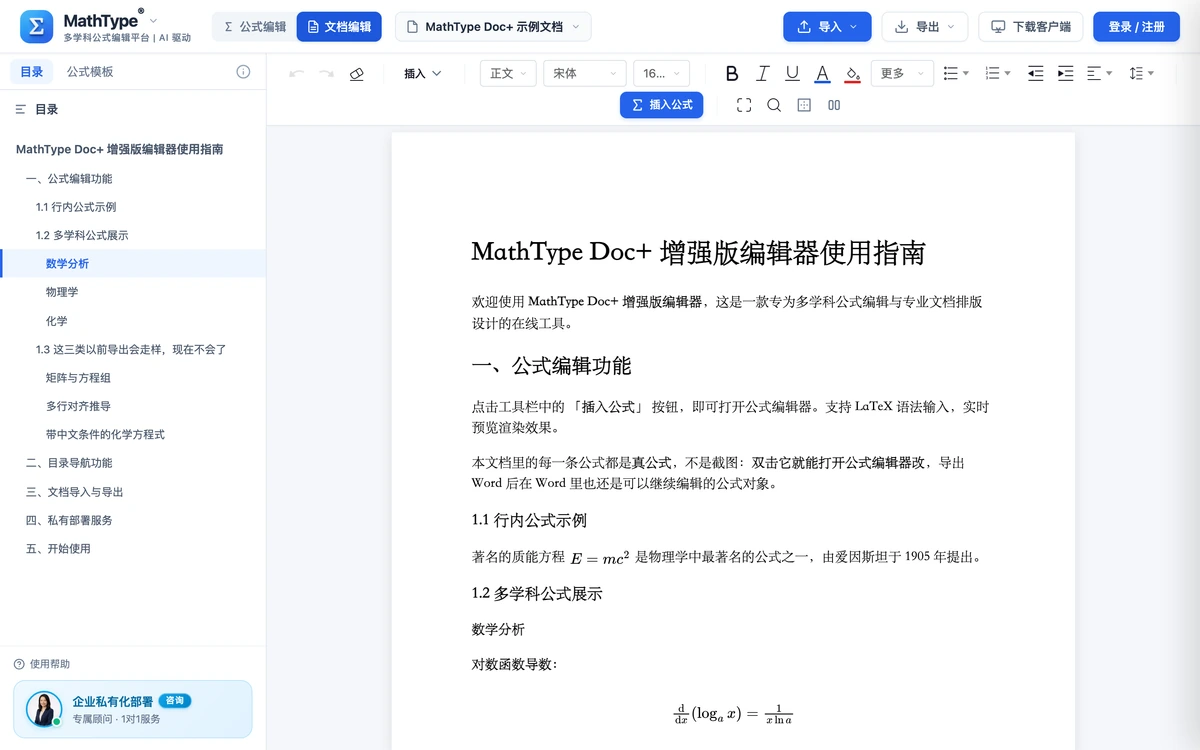Open the 更多 dropdown
This screenshot has height=750, width=1200.
(x=902, y=74)
